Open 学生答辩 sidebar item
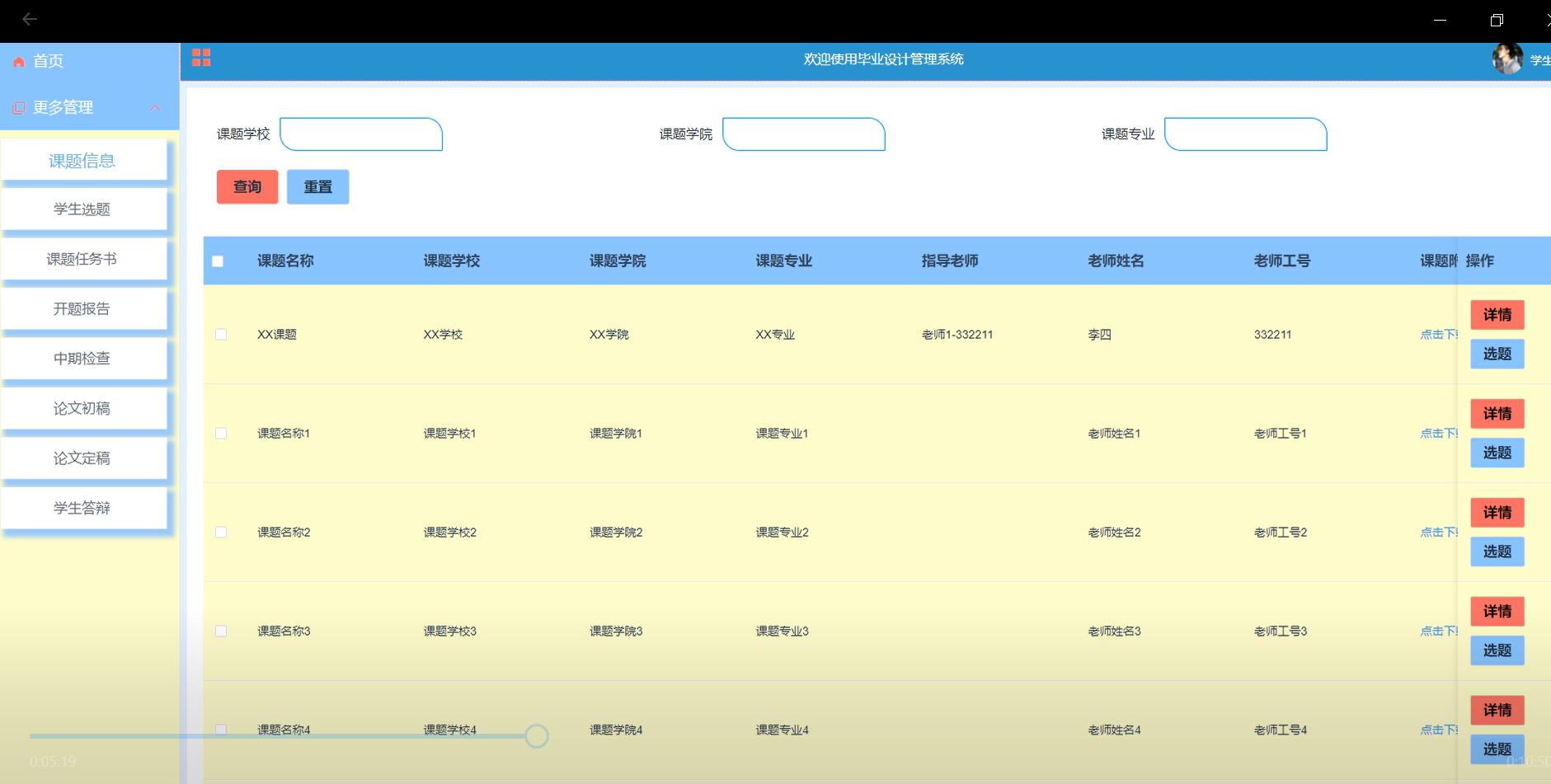This screenshot has height=784, width=1551. point(82,508)
